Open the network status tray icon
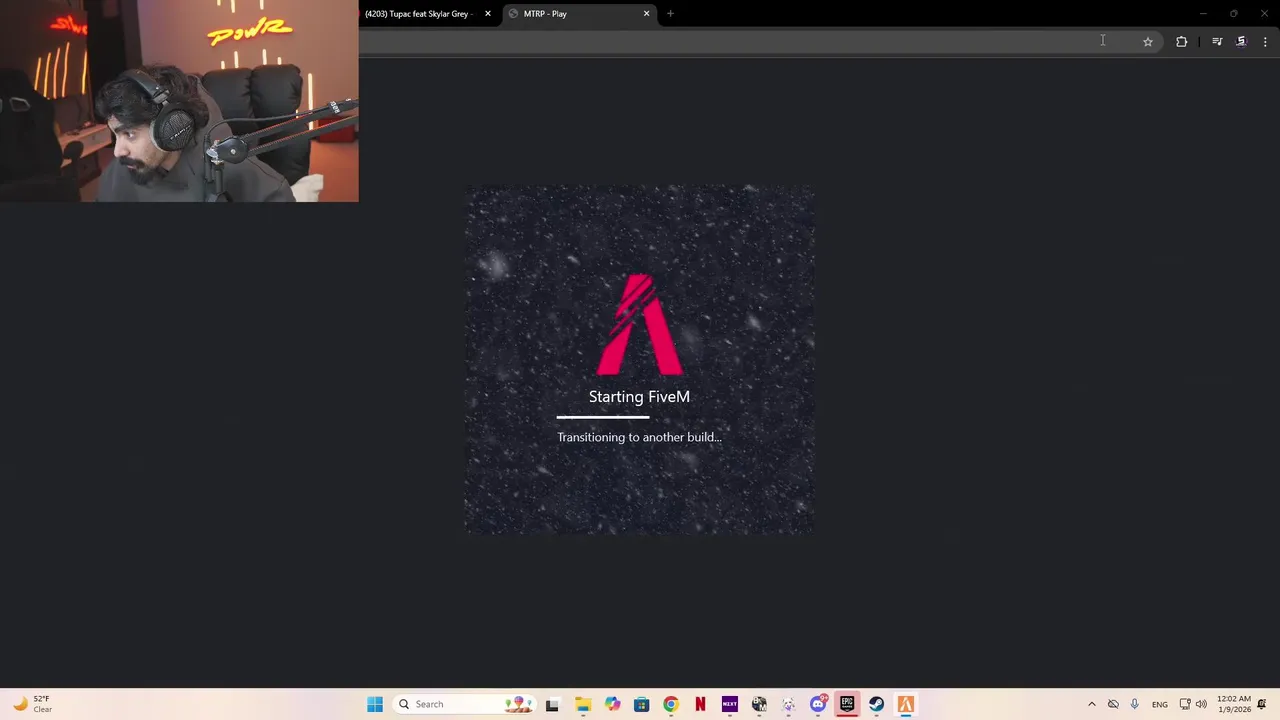 coord(1185,704)
